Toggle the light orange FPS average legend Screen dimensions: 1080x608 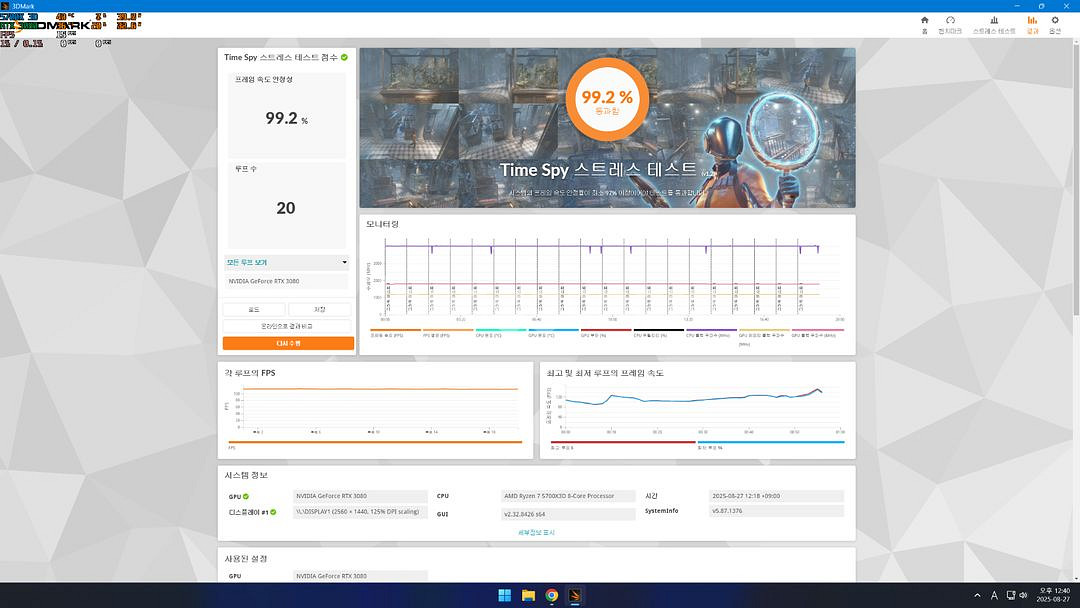tap(448, 333)
